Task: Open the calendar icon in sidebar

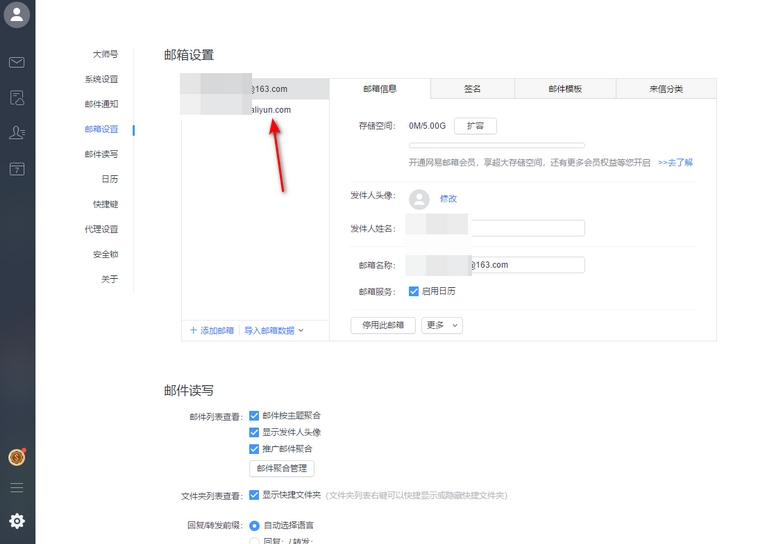Action: (x=17, y=169)
